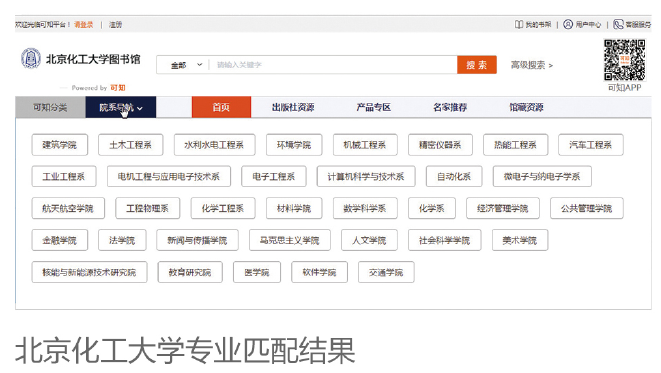Open 经济管理学院 department
Screen dimensions: 661x373
point(503,208)
